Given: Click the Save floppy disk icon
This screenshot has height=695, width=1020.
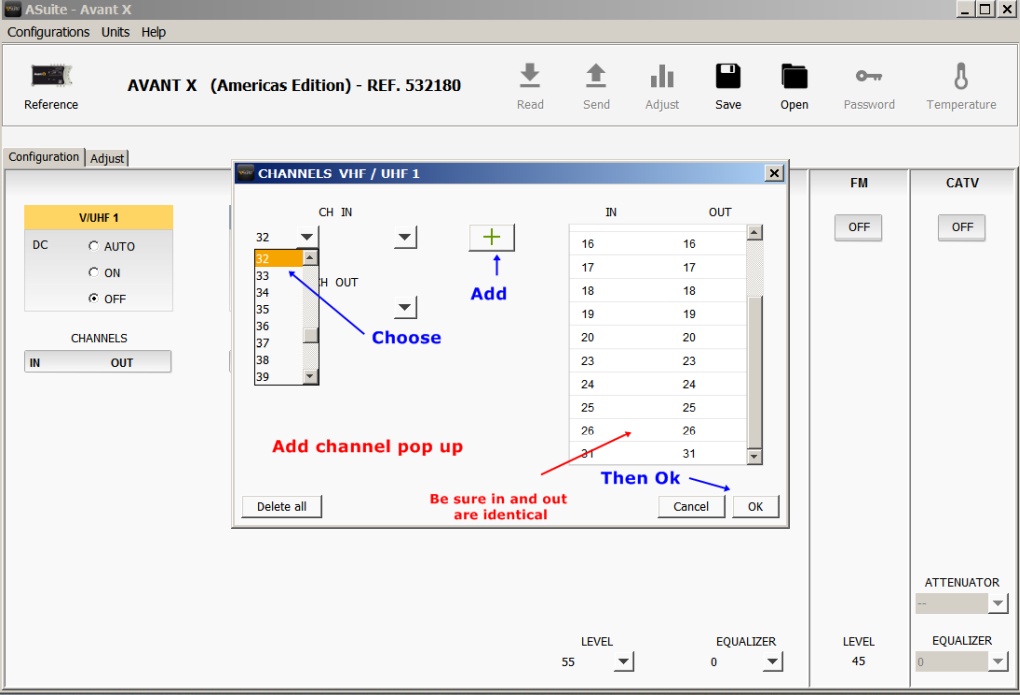Looking at the screenshot, I should tap(728, 77).
